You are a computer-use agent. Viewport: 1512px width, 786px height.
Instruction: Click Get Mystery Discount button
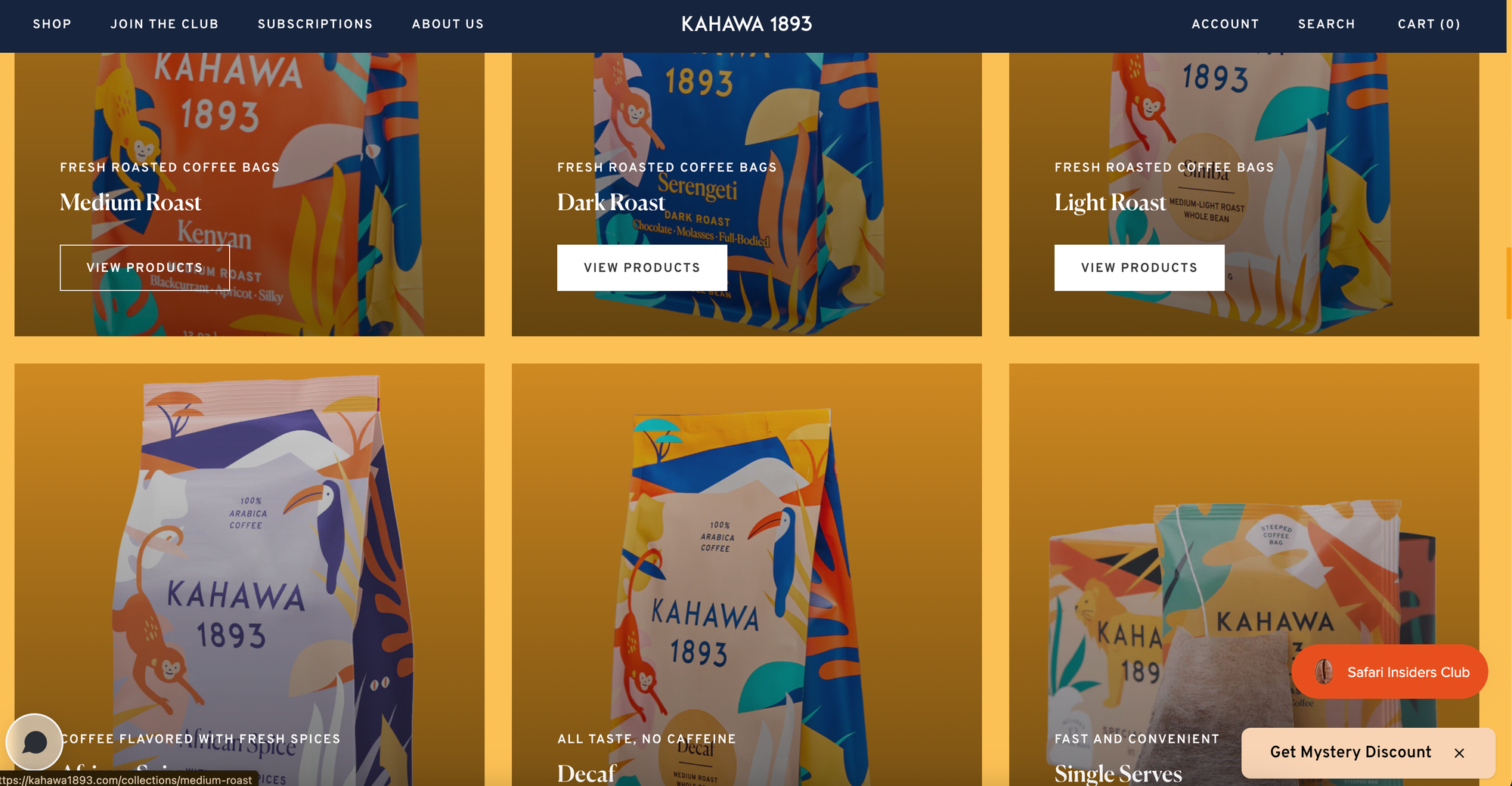tap(1350, 752)
